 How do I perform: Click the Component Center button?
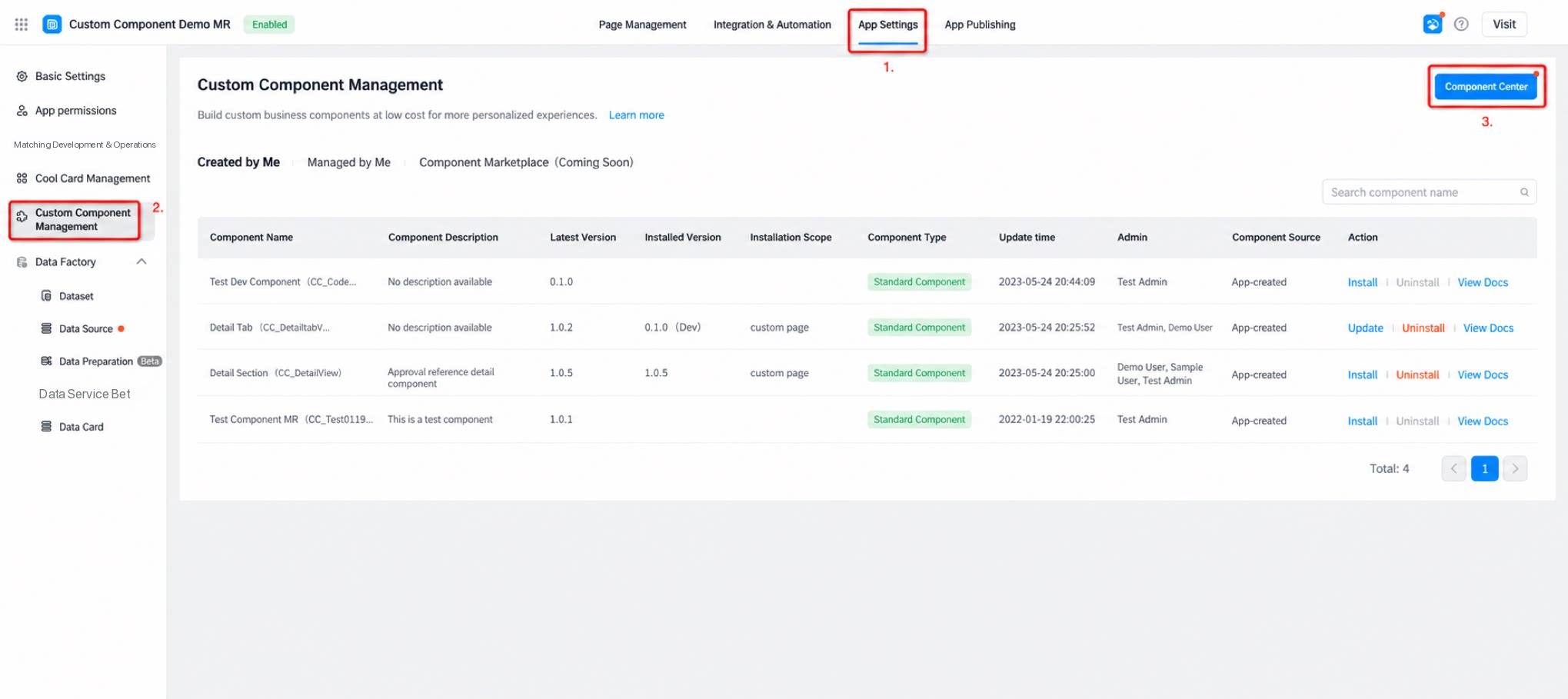[1486, 87]
